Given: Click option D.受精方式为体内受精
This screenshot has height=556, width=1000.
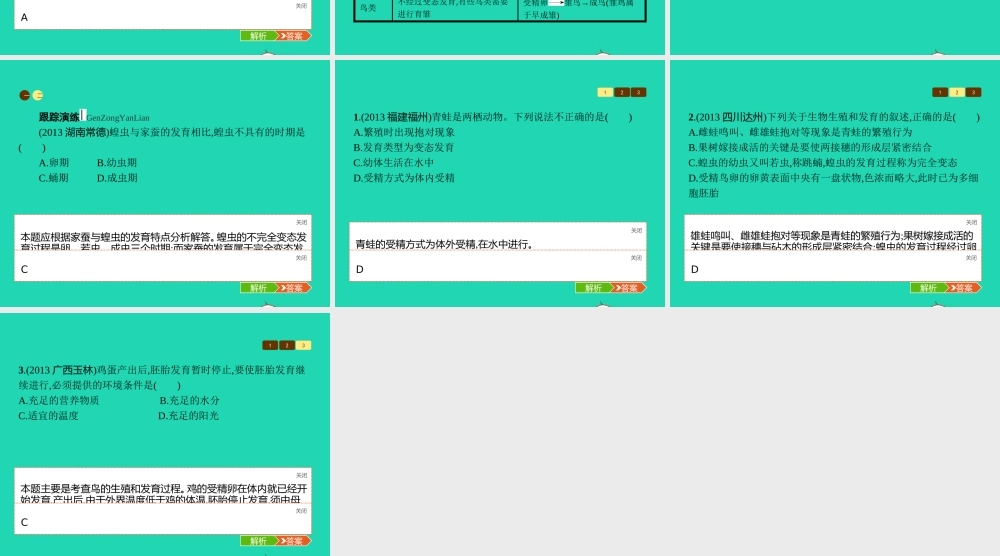Looking at the screenshot, I should [x=404, y=178].
